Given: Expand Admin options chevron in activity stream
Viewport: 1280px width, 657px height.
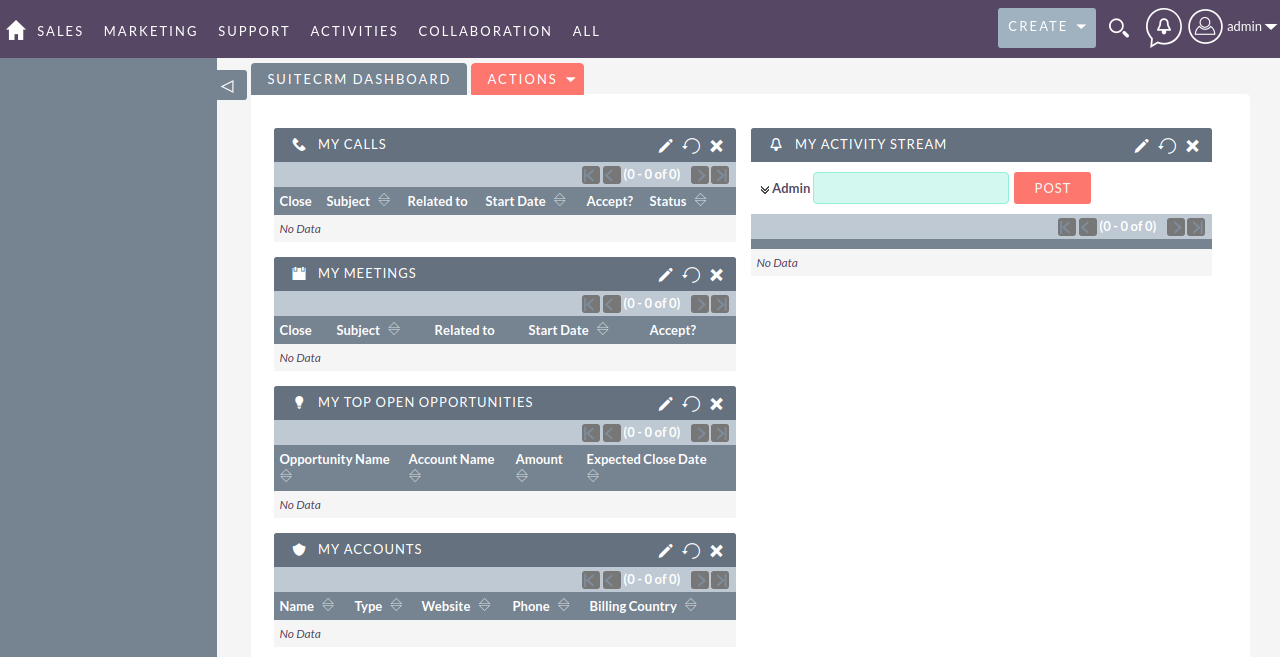Looking at the screenshot, I should point(765,189).
